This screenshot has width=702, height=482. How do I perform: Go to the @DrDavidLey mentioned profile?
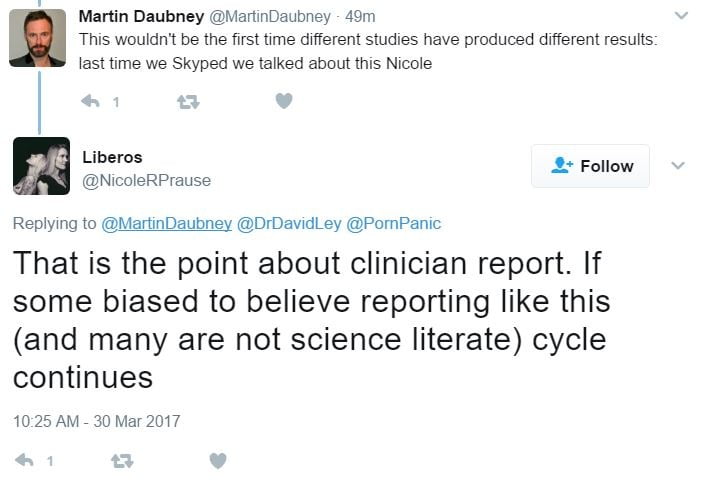288,223
